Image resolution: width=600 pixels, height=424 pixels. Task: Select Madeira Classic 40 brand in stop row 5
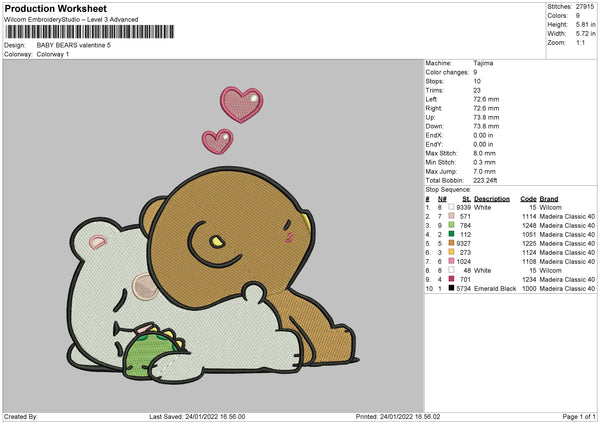567,243
